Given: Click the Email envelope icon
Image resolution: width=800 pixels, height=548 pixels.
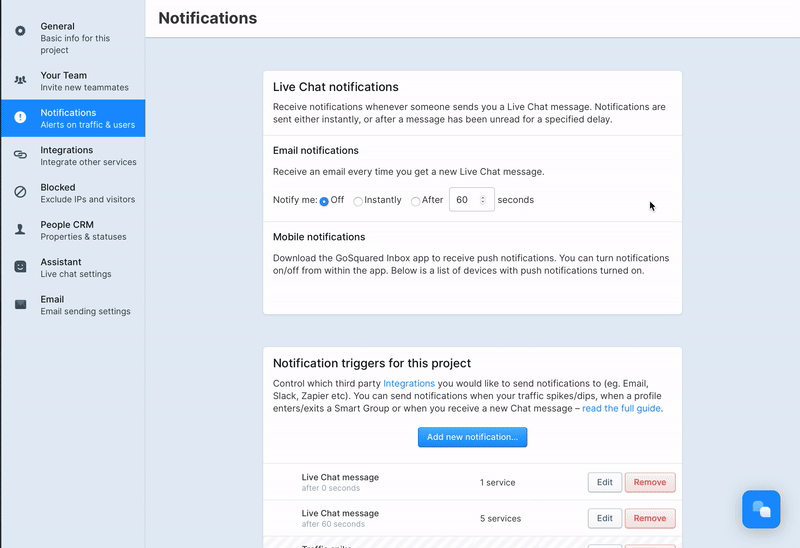Looking at the screenshot, I should (x=20, y=304).
